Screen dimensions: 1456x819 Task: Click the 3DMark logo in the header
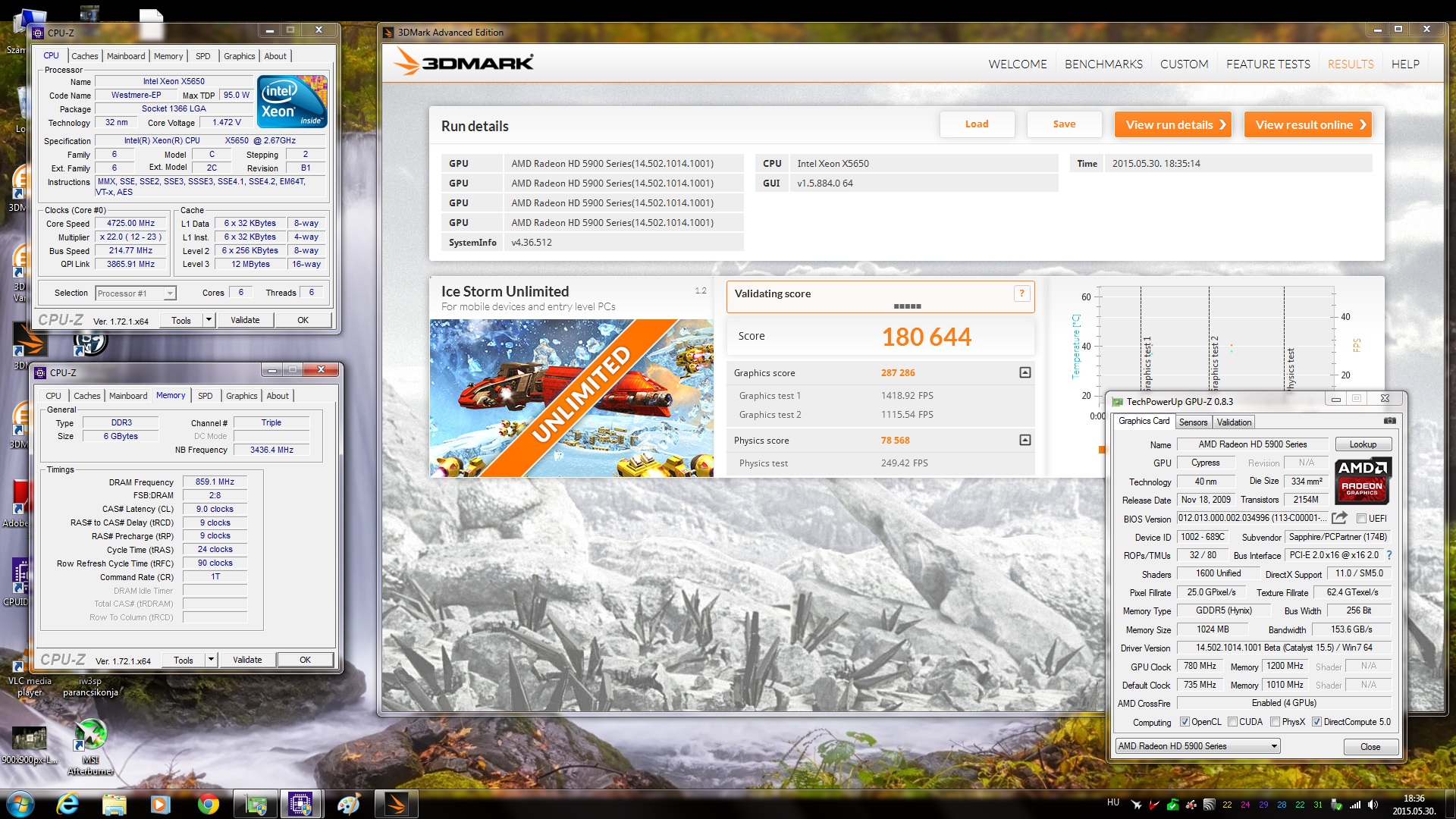tap(464, 62)
